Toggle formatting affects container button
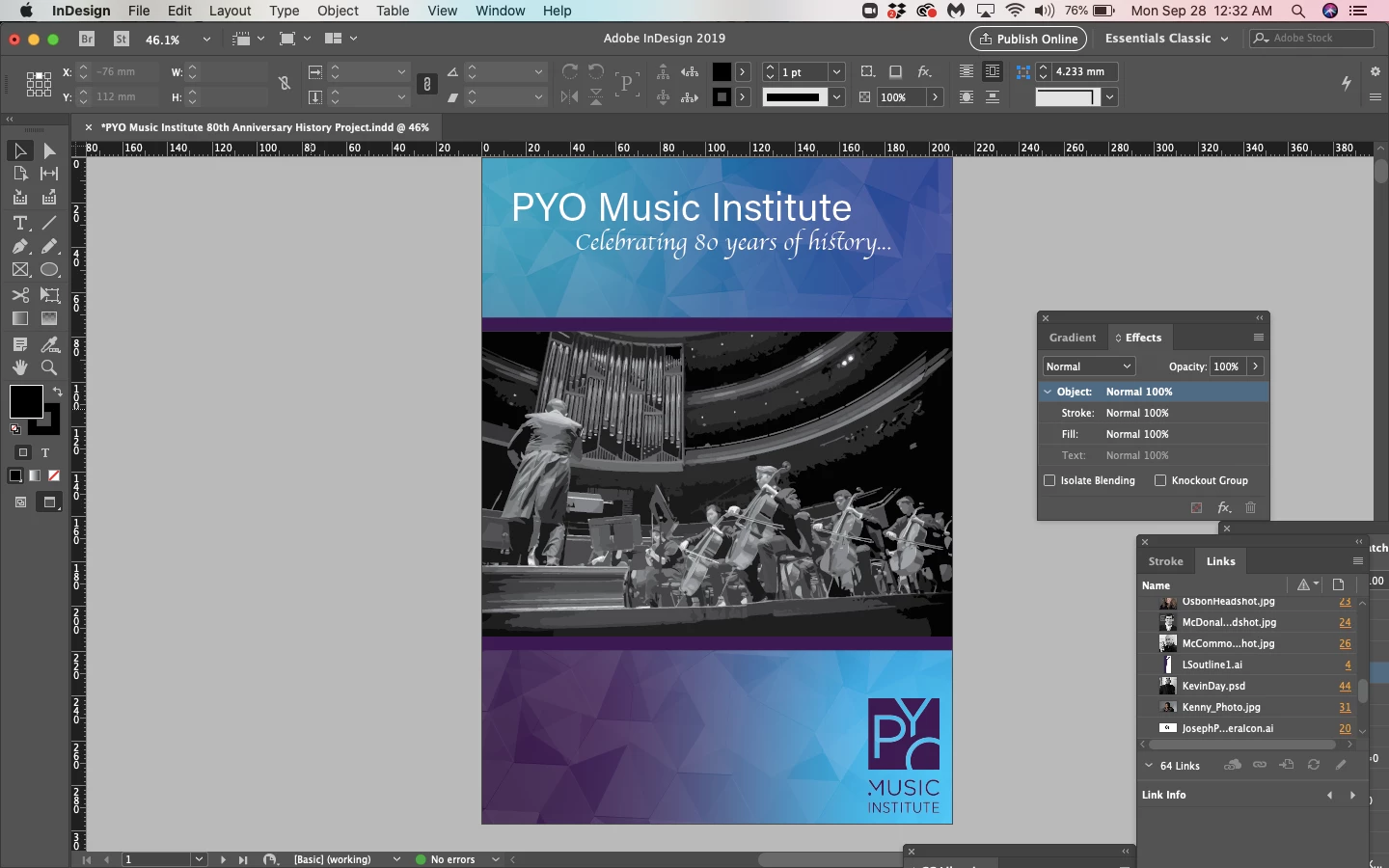Viewport: 1389px width, 868px height. point(24,452)
